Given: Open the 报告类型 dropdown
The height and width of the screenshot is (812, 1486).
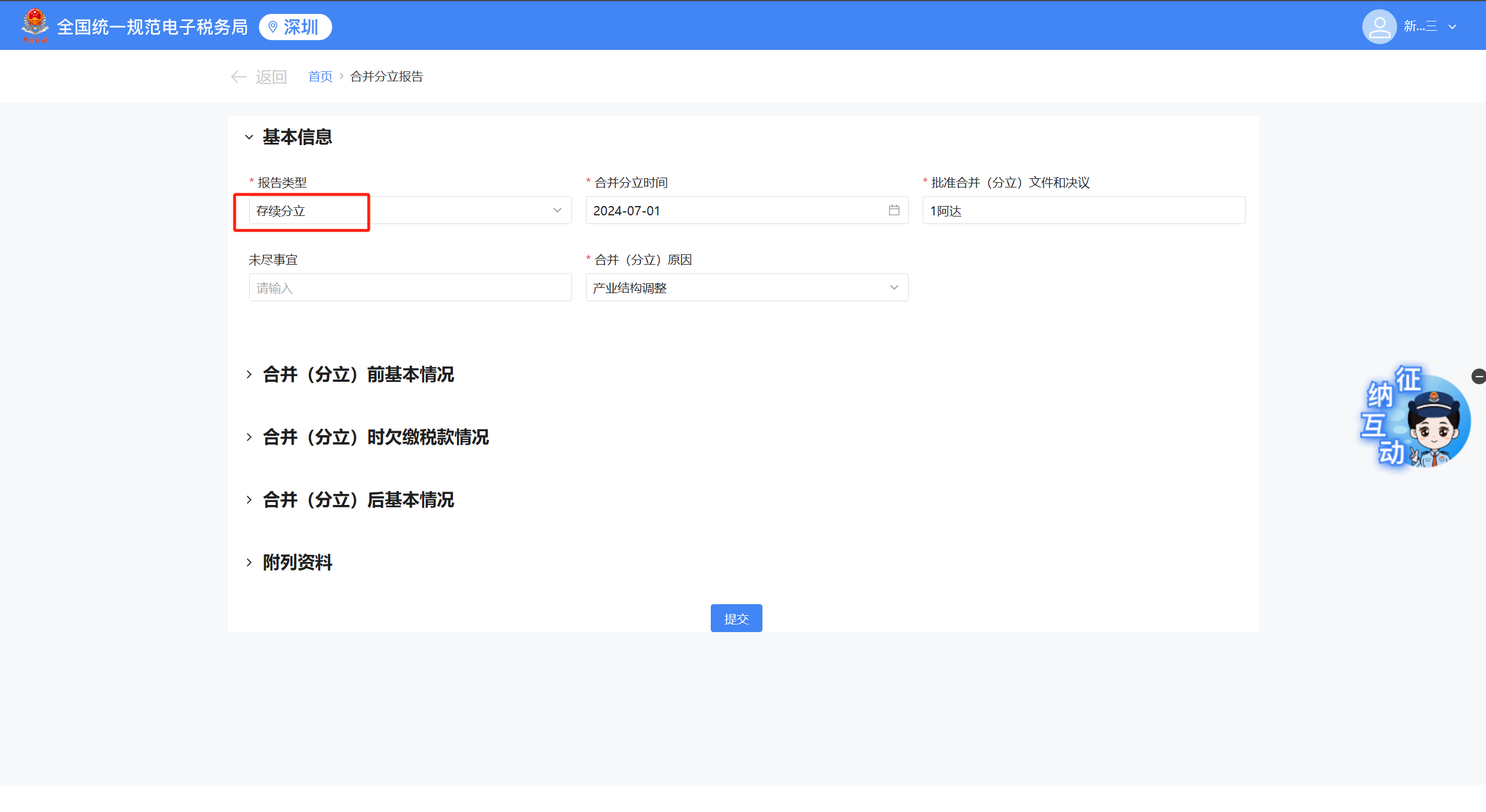Looking at the screenshot, I should (410, 210).
